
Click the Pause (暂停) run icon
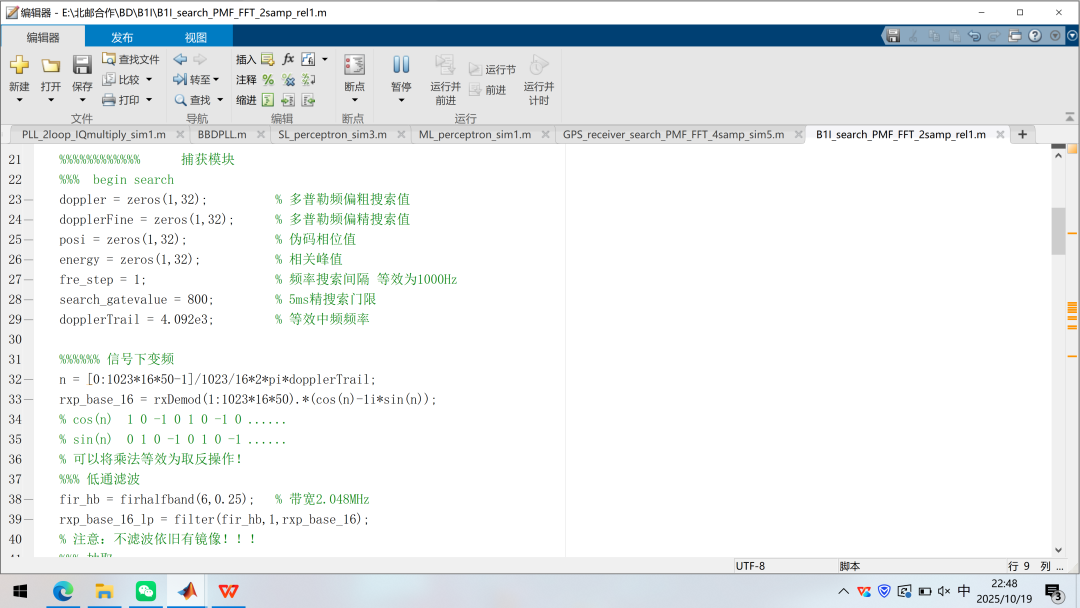pos(401,66)
